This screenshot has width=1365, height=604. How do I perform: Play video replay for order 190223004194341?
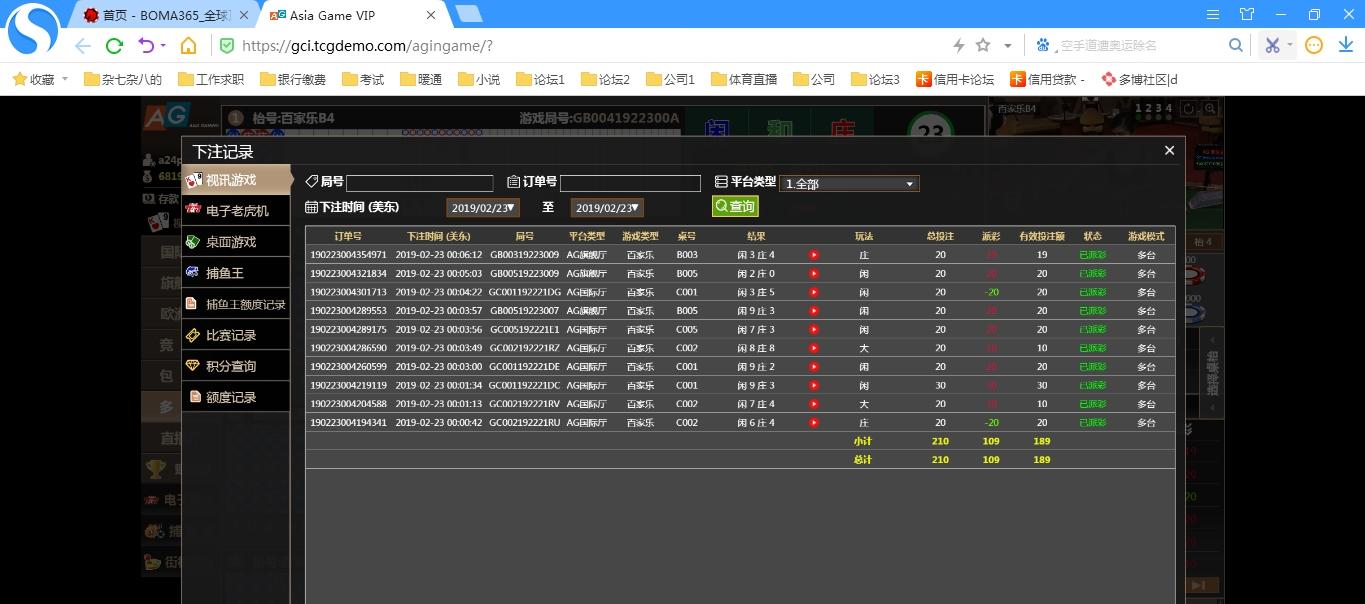pyautogui.click(x=814, y=423)
